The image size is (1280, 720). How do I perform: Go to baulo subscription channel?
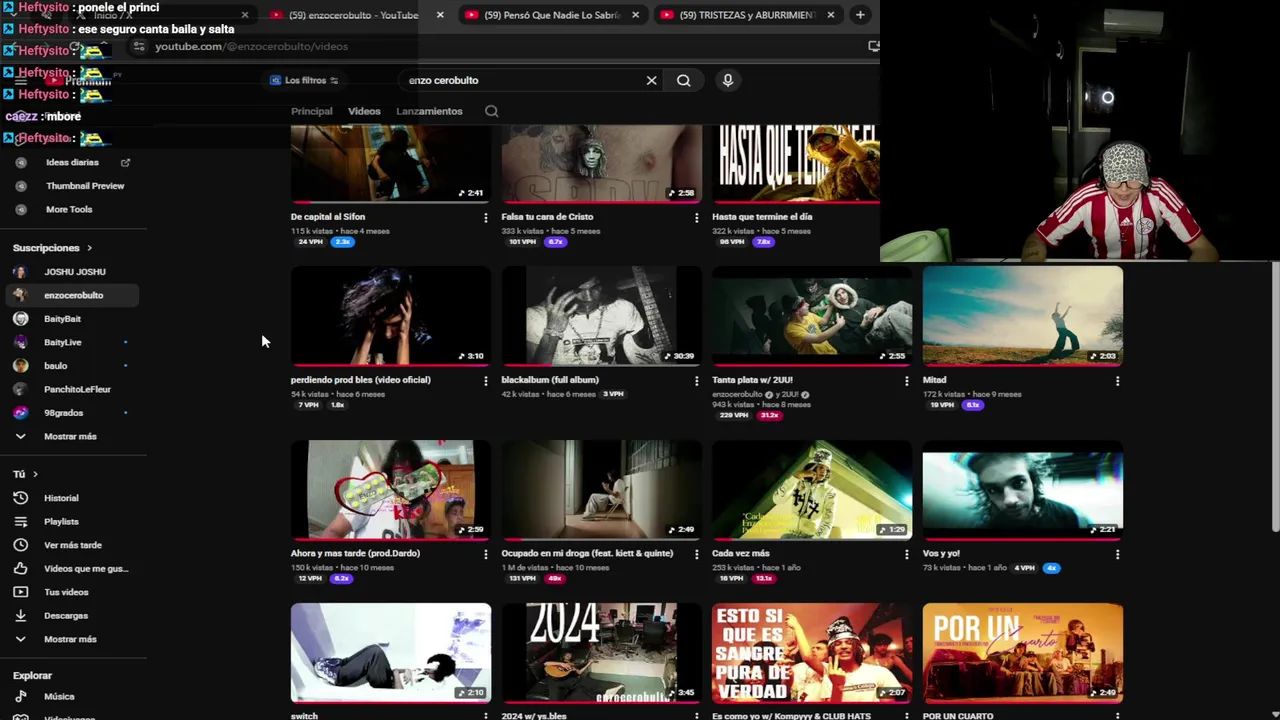tap(55, 366)
